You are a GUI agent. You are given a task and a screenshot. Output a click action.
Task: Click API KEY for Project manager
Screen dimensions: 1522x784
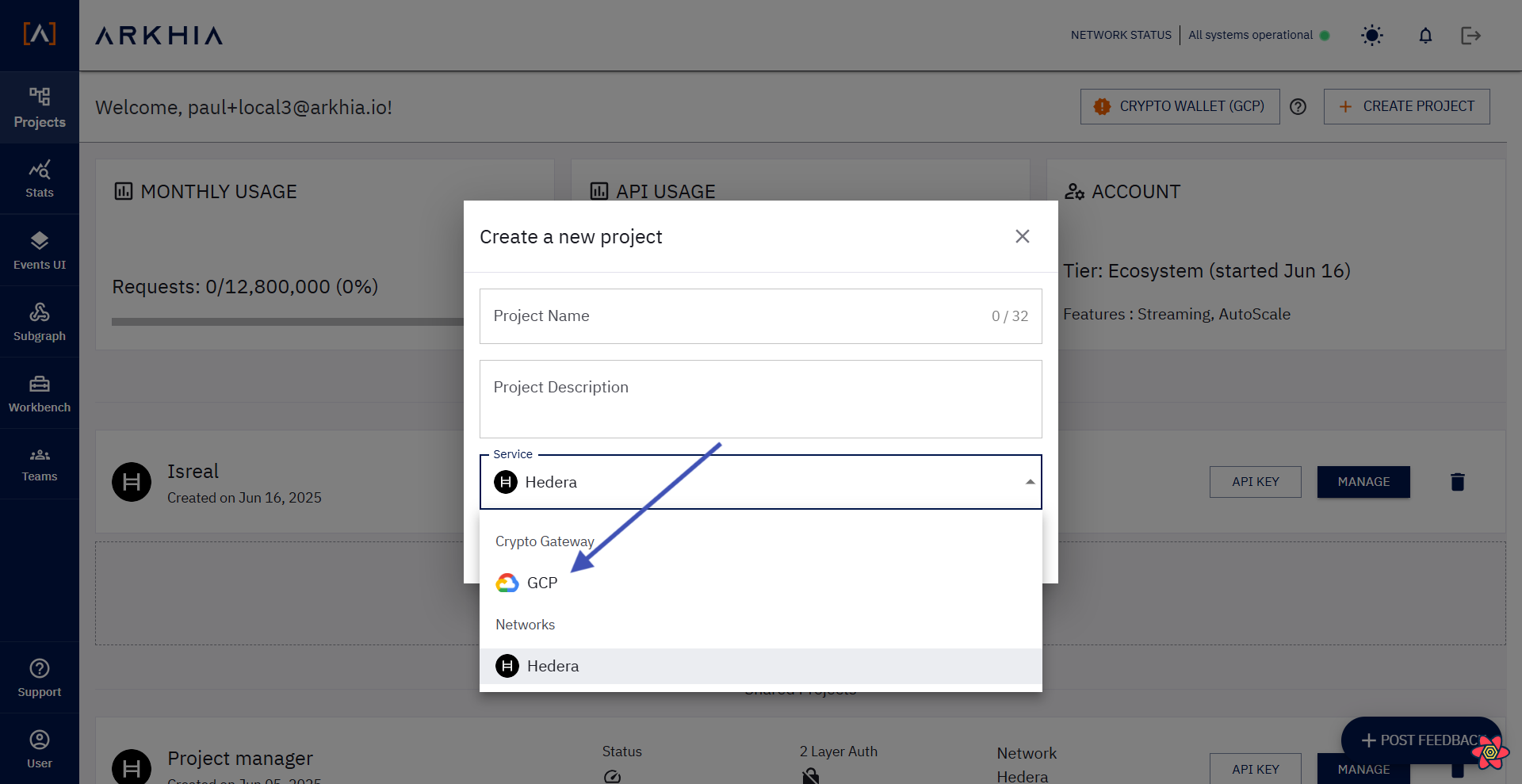pyautogui.click(x=1256, y=769)
